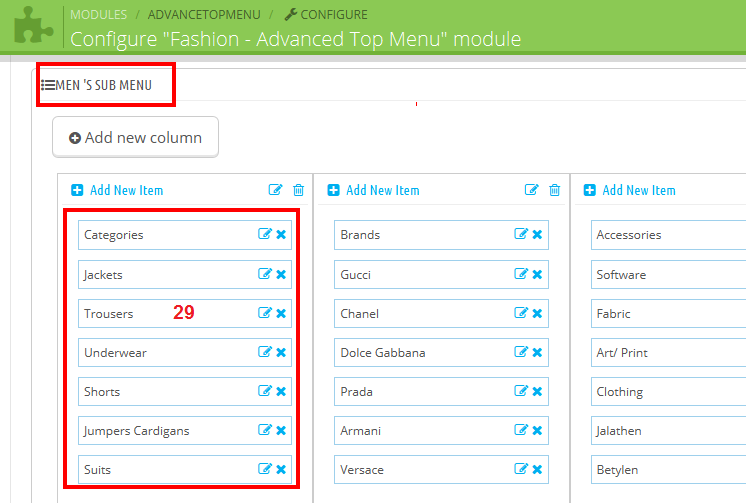This screenshot has width=746, height=503.
Task: Delete the first column trash icon
Action: (x=298, y=190)
